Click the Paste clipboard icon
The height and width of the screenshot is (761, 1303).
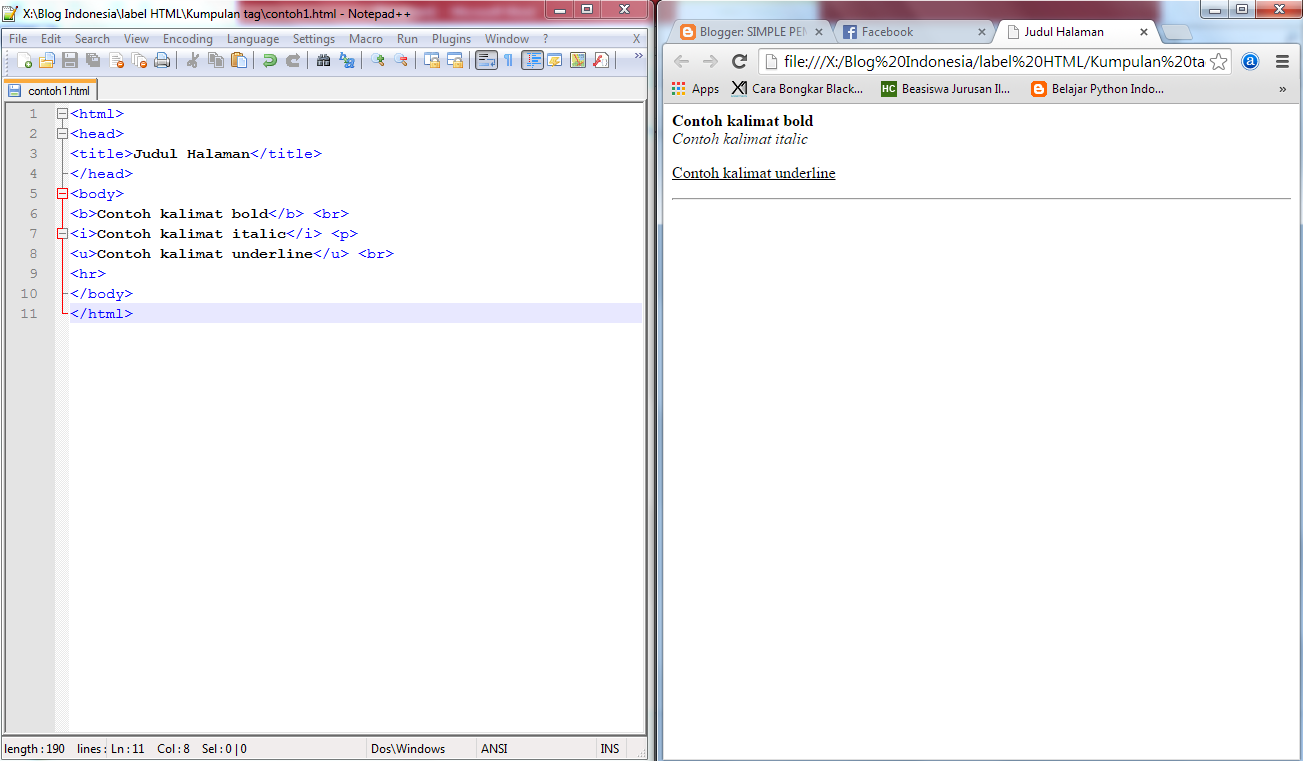(x=239, y=61)
